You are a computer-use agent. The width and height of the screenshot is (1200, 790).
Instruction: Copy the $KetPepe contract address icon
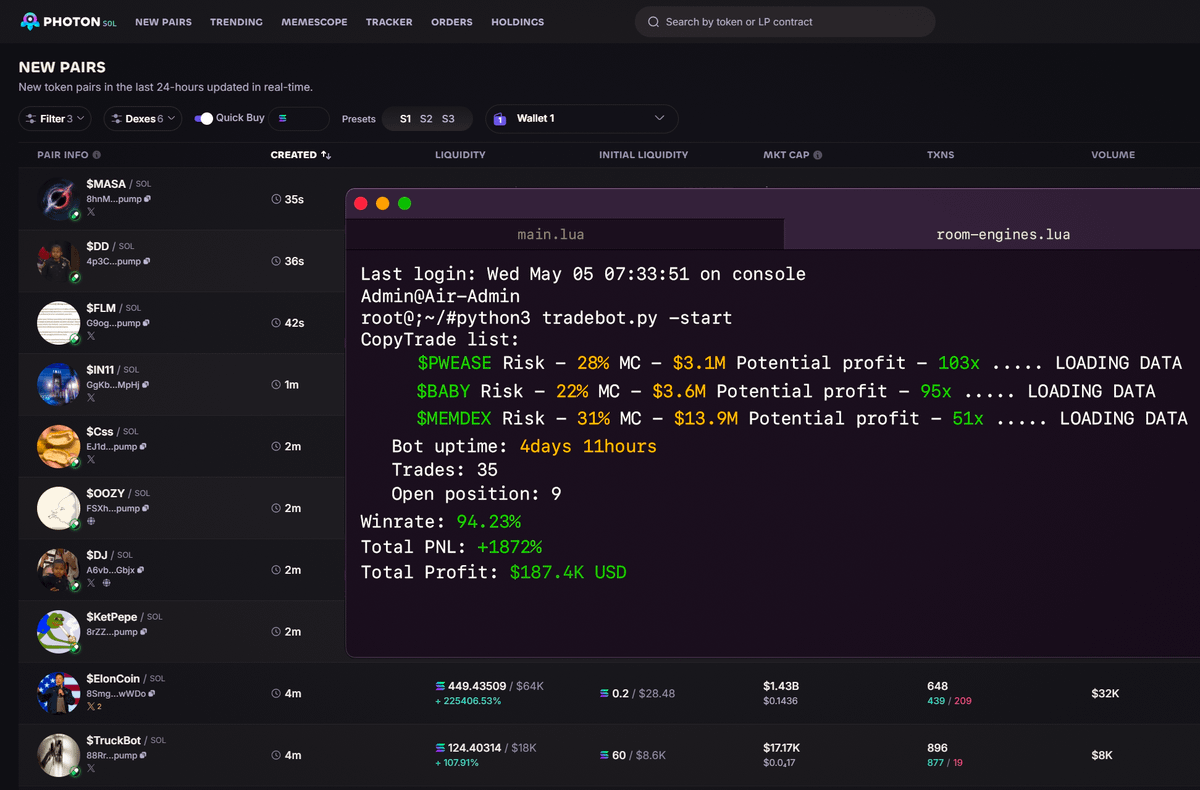(146, 632)
